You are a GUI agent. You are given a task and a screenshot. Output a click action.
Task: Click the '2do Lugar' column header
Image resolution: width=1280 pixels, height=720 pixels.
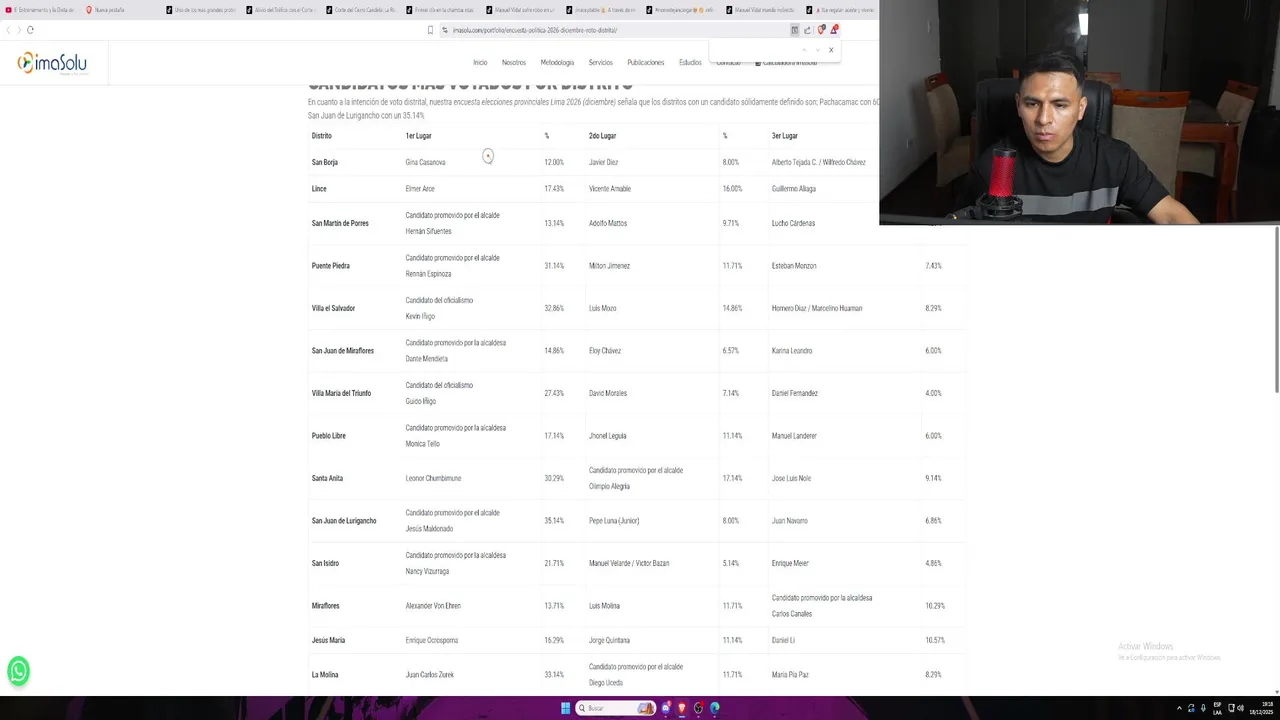(602, 136)
